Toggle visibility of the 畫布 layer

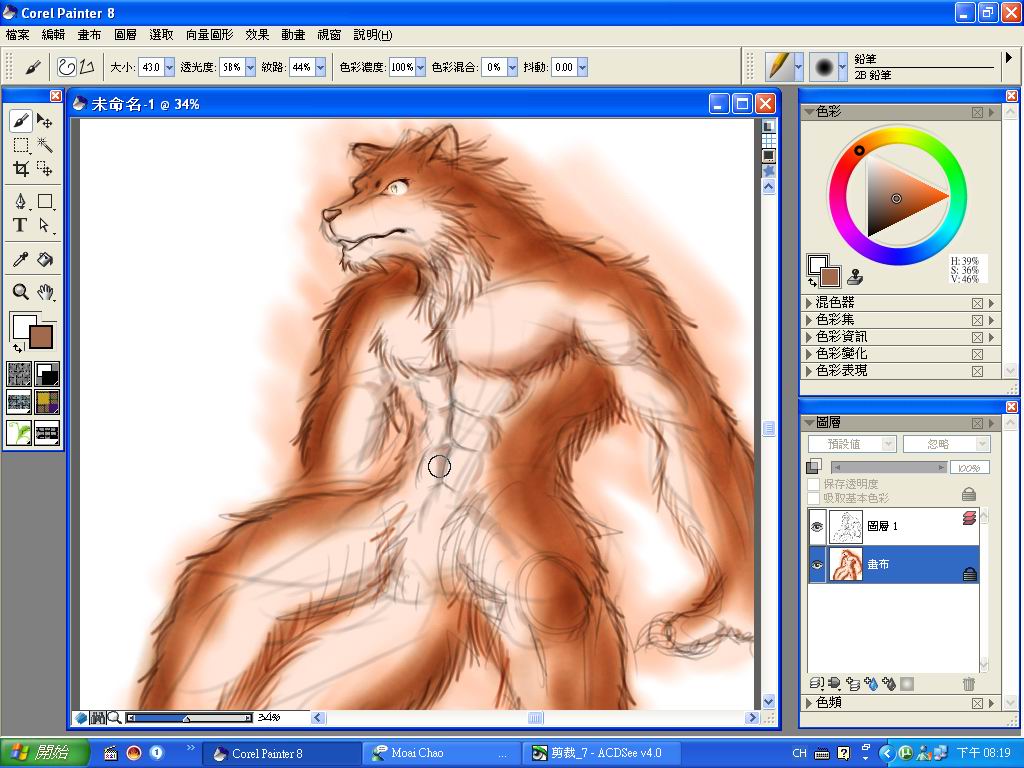(817, 565)
